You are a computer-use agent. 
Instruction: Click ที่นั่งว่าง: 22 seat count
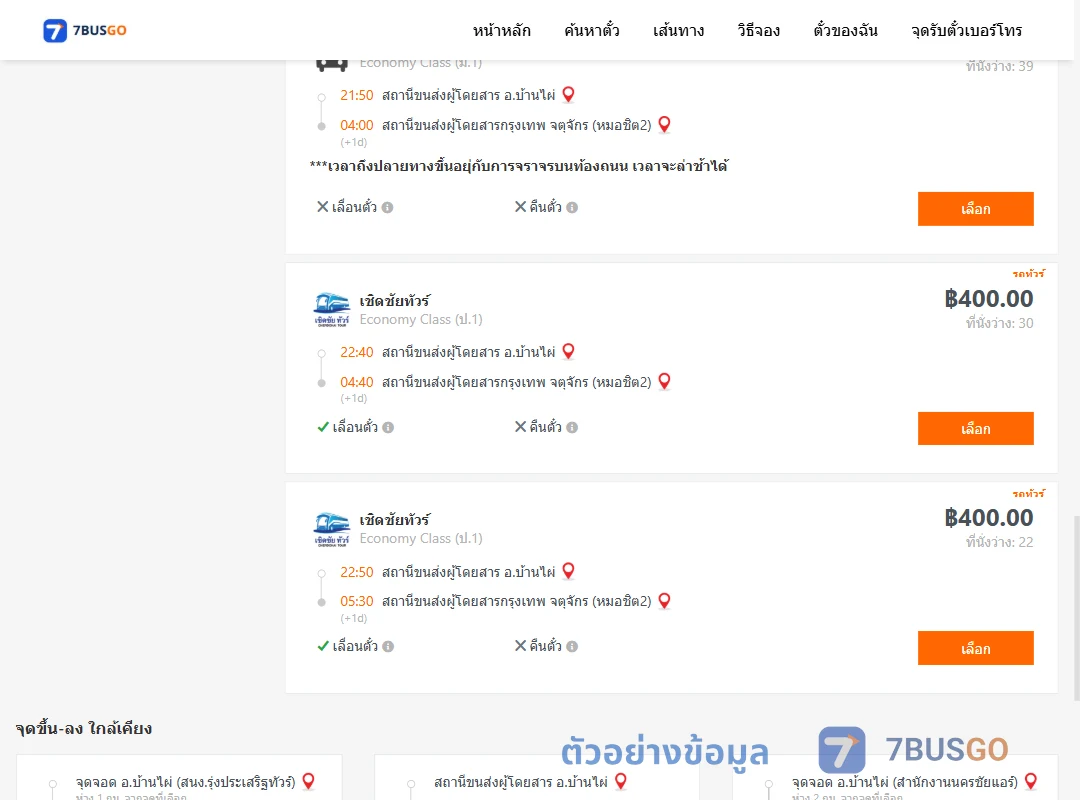click(x=999, y=542)
